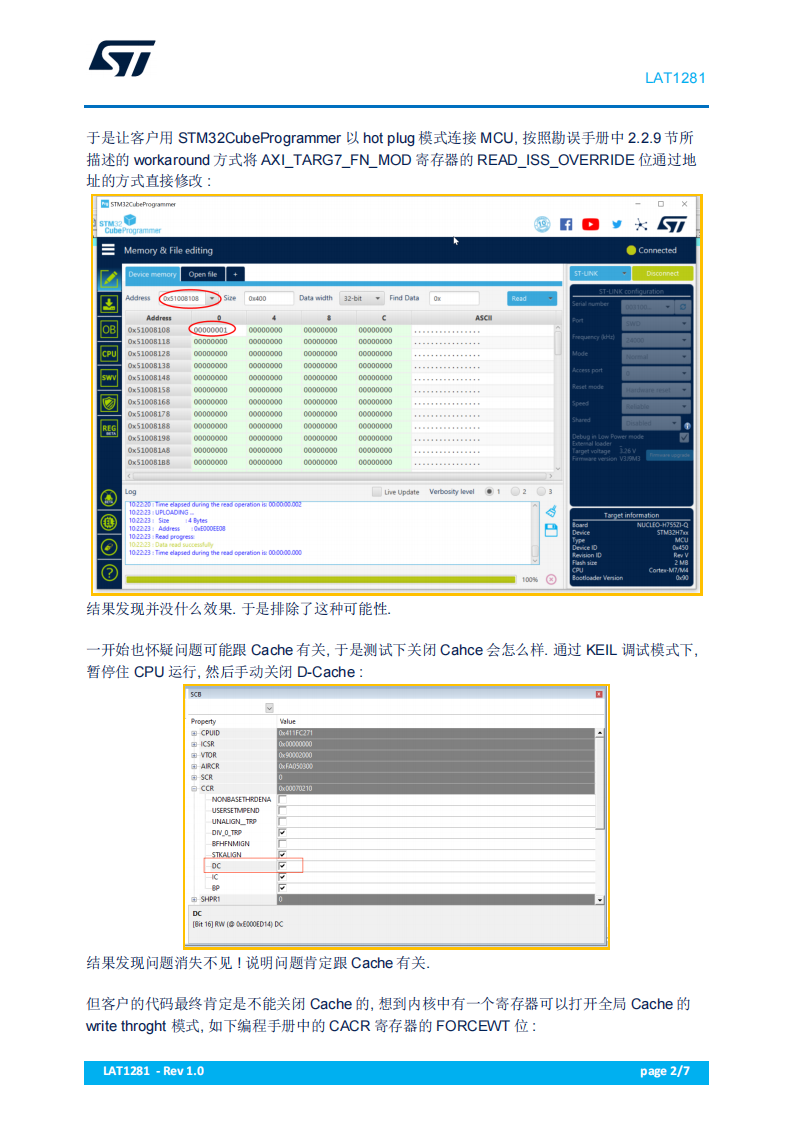Click the Firmware upgrade button
Image resolution: width=793 pixels, height=1122 pixels.
[669, 455]
